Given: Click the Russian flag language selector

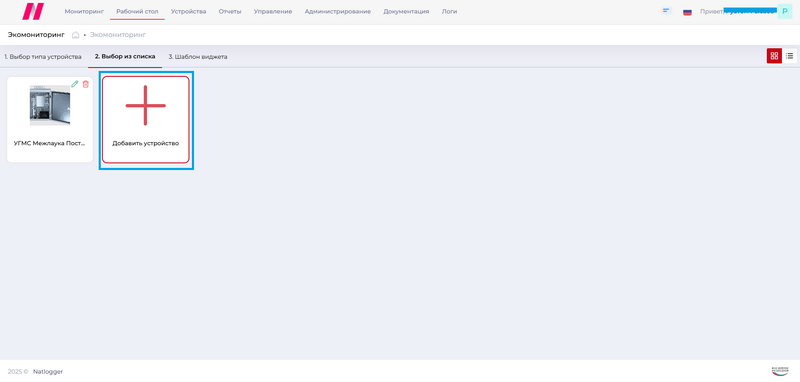Looking at the screenshot, I should [x=687, y=12].
